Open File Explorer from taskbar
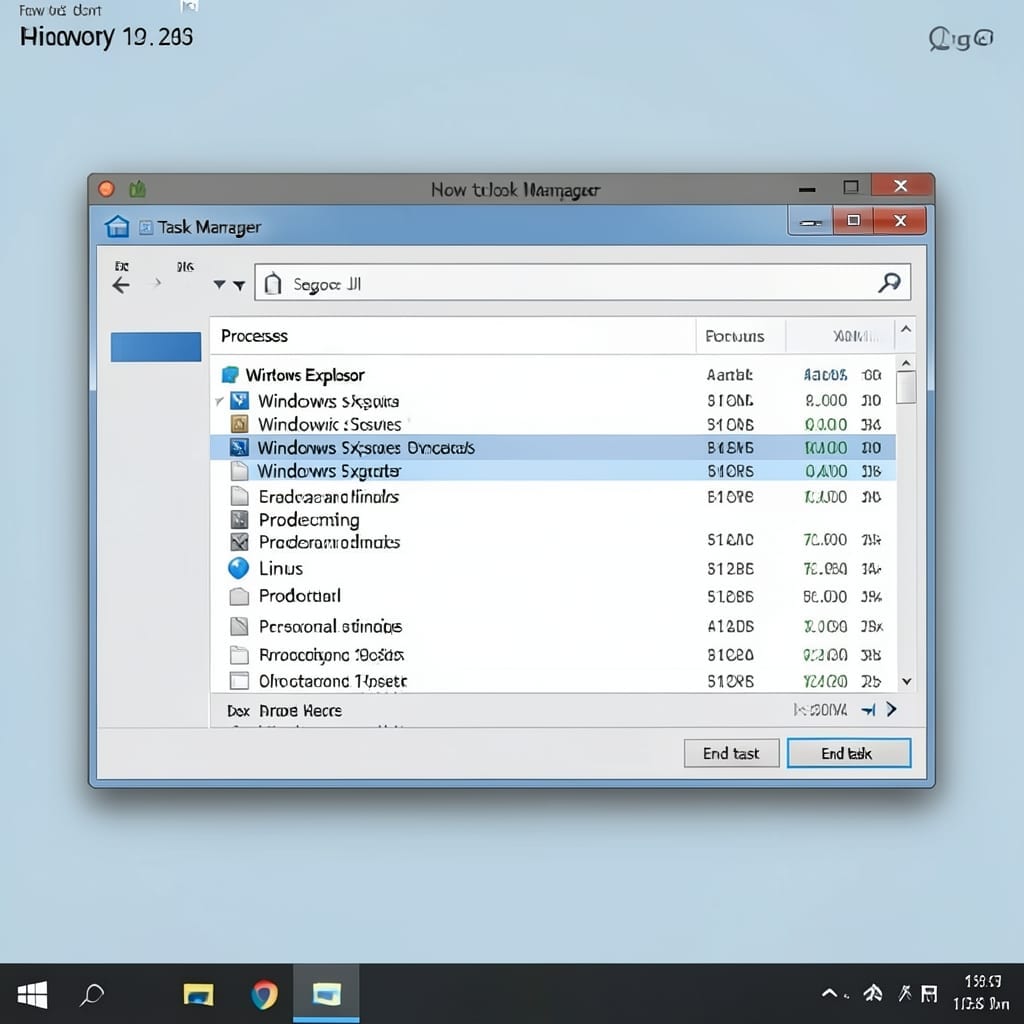Image resolution: width=1024 pixels, height=1024 pixels. (198, 995)
